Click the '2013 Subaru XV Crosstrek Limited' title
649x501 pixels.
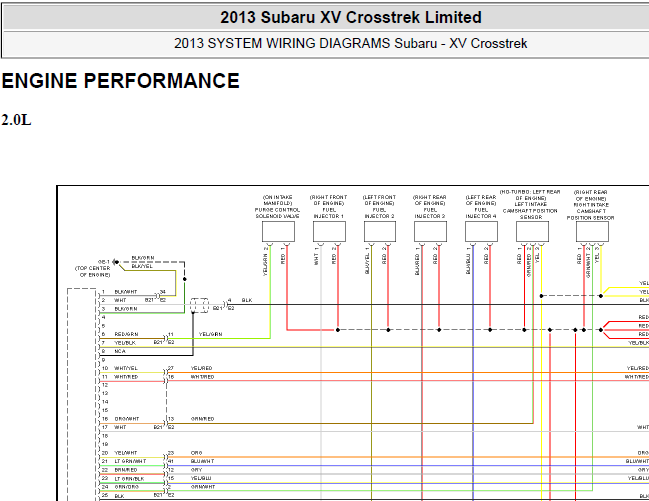click(x=351, y=18)
